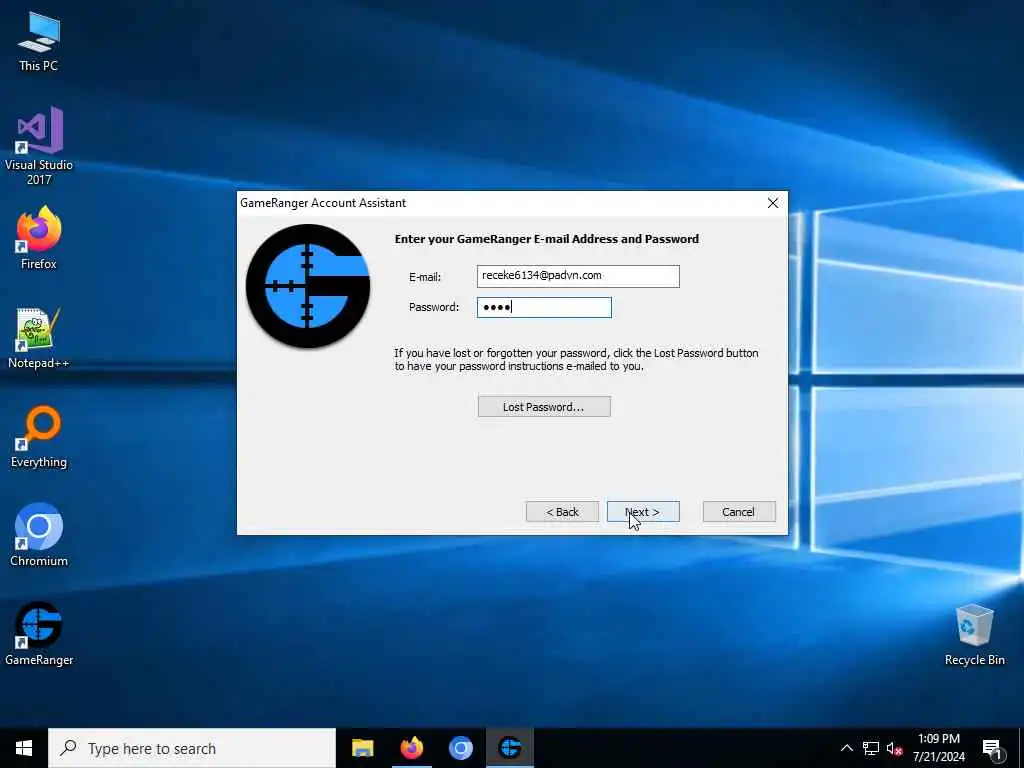Open the network status tray icon
Viewport: 1024px width, 768px height.
tap(871, 748)
